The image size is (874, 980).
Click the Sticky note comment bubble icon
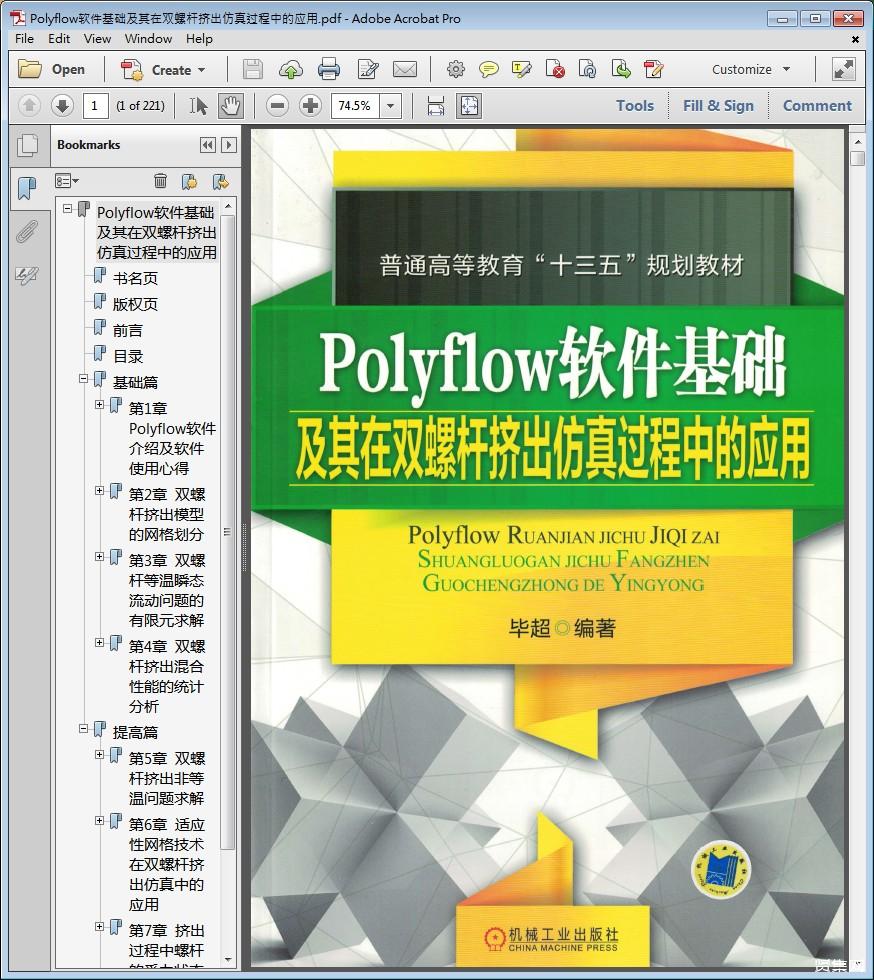(x=489, y=69)
